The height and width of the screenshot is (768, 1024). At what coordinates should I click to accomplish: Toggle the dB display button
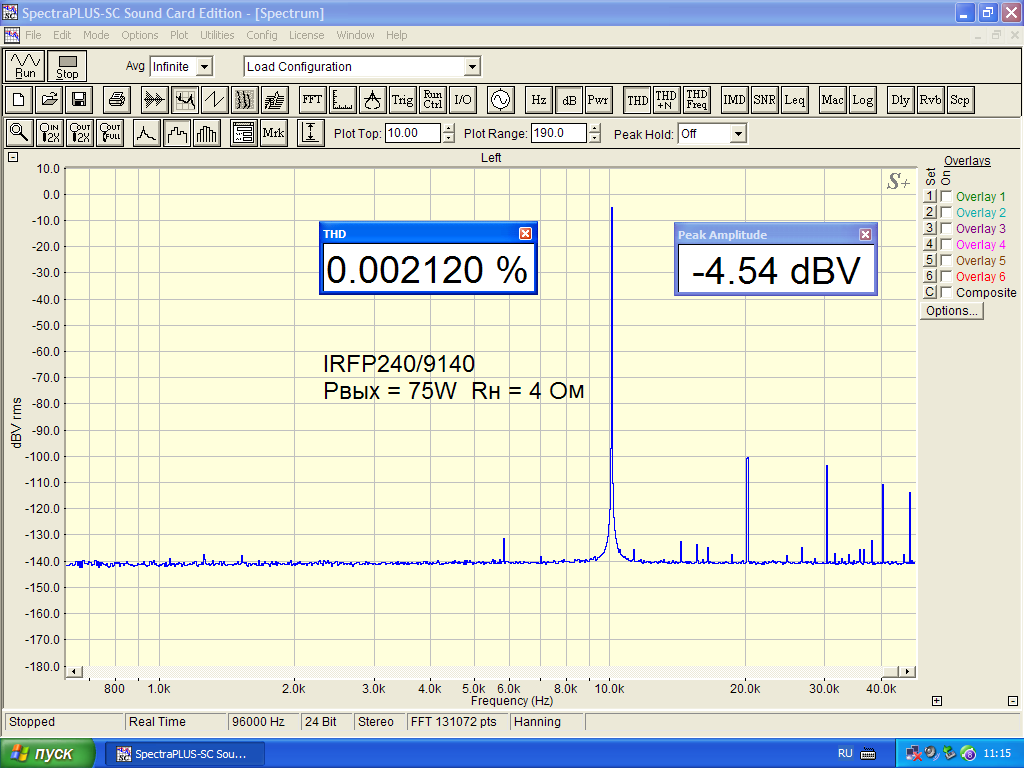[x=569, y=100]
